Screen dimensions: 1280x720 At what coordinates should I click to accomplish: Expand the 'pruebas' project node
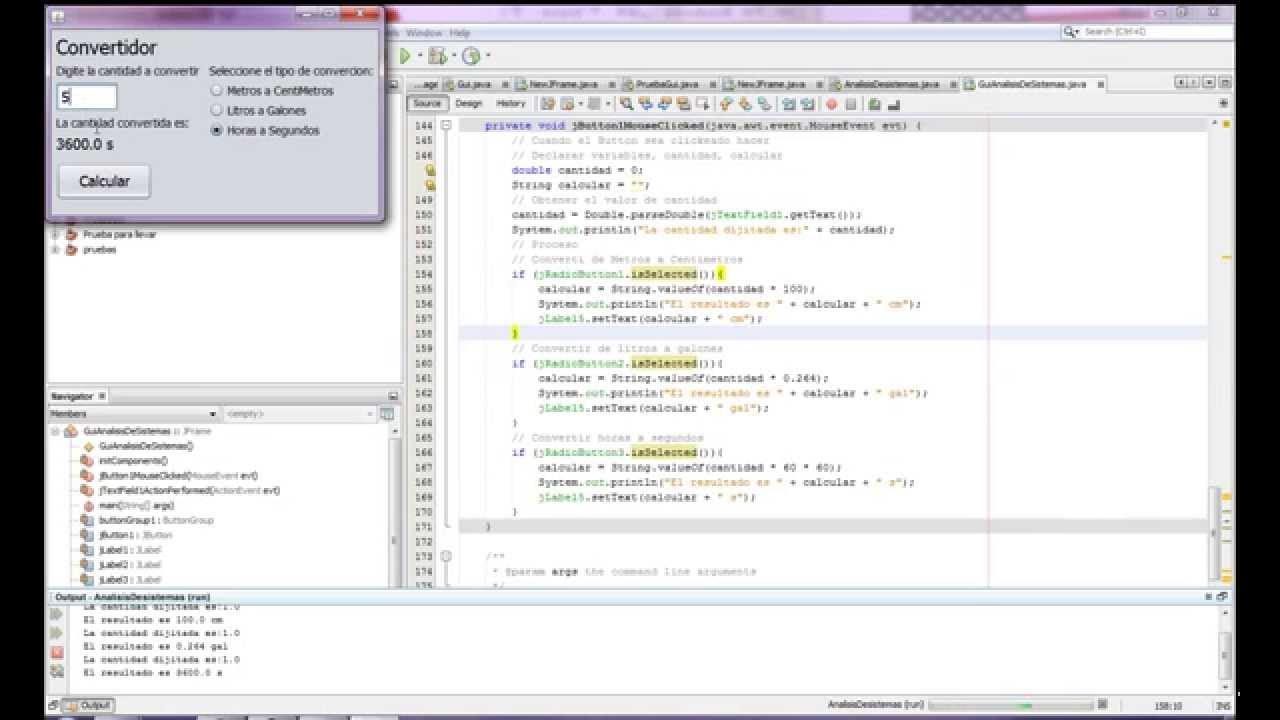pyautogui.click(x=56, y=250)
